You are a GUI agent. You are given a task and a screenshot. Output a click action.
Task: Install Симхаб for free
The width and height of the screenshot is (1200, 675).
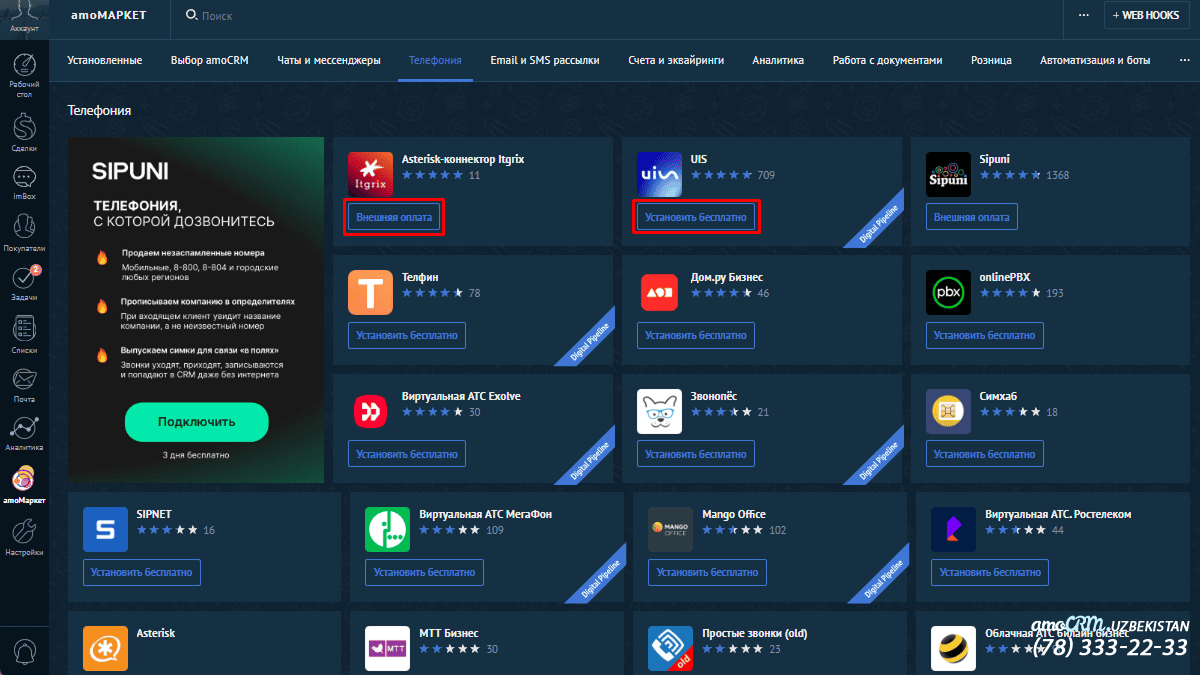pos(985,454)
